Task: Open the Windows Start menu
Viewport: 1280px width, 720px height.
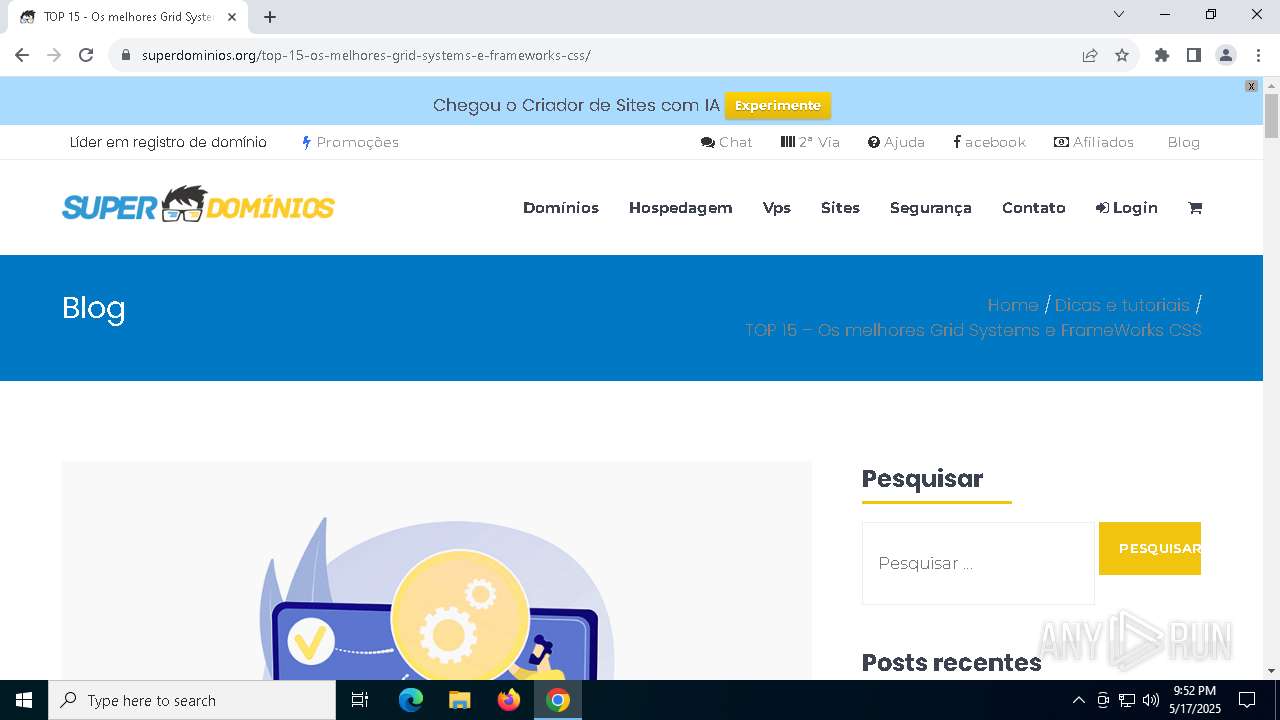Action: pos(24,700)
